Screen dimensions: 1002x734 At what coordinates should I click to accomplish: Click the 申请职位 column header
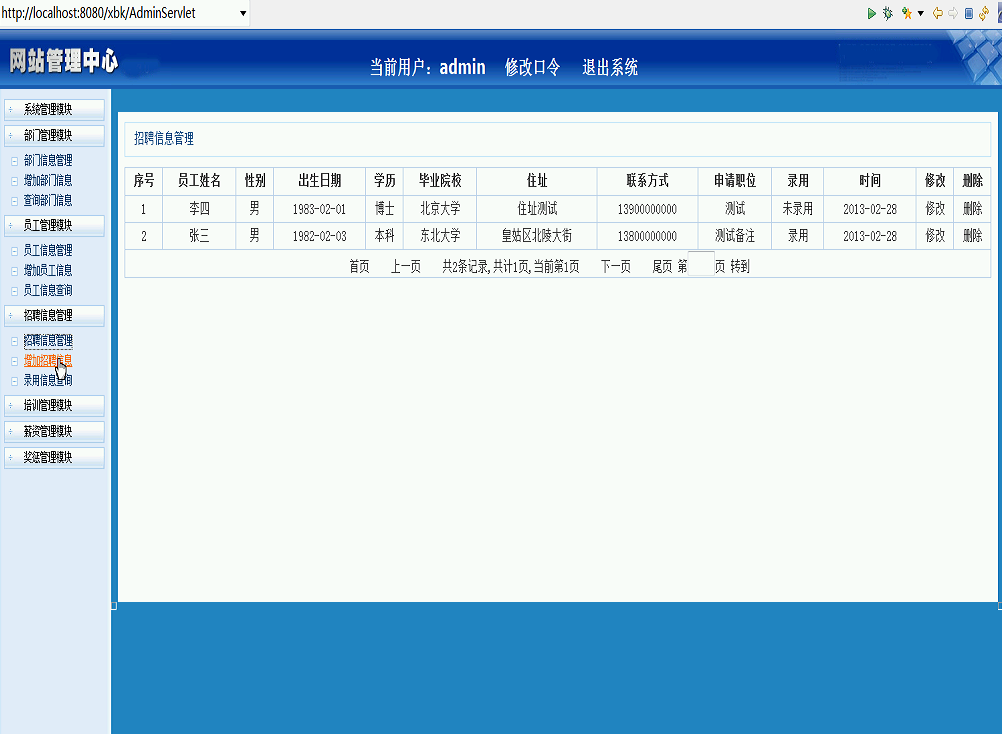coord(735,181)
